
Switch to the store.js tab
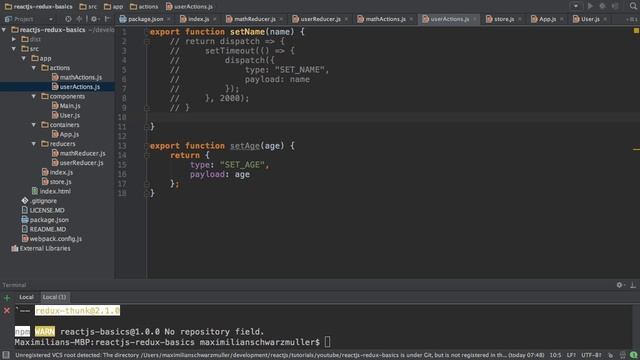pos(503,19)
